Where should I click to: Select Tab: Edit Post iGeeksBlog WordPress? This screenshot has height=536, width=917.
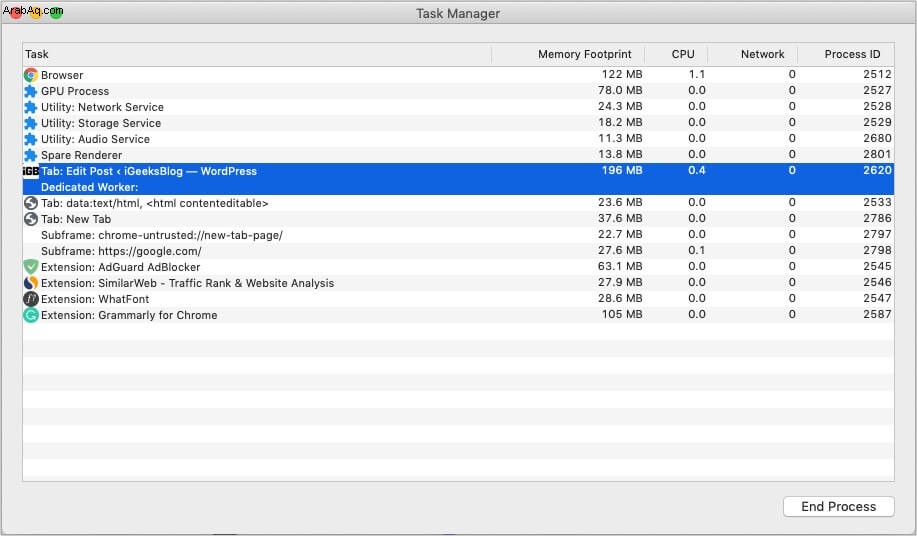pyautogui.click(x=458, y=171)
